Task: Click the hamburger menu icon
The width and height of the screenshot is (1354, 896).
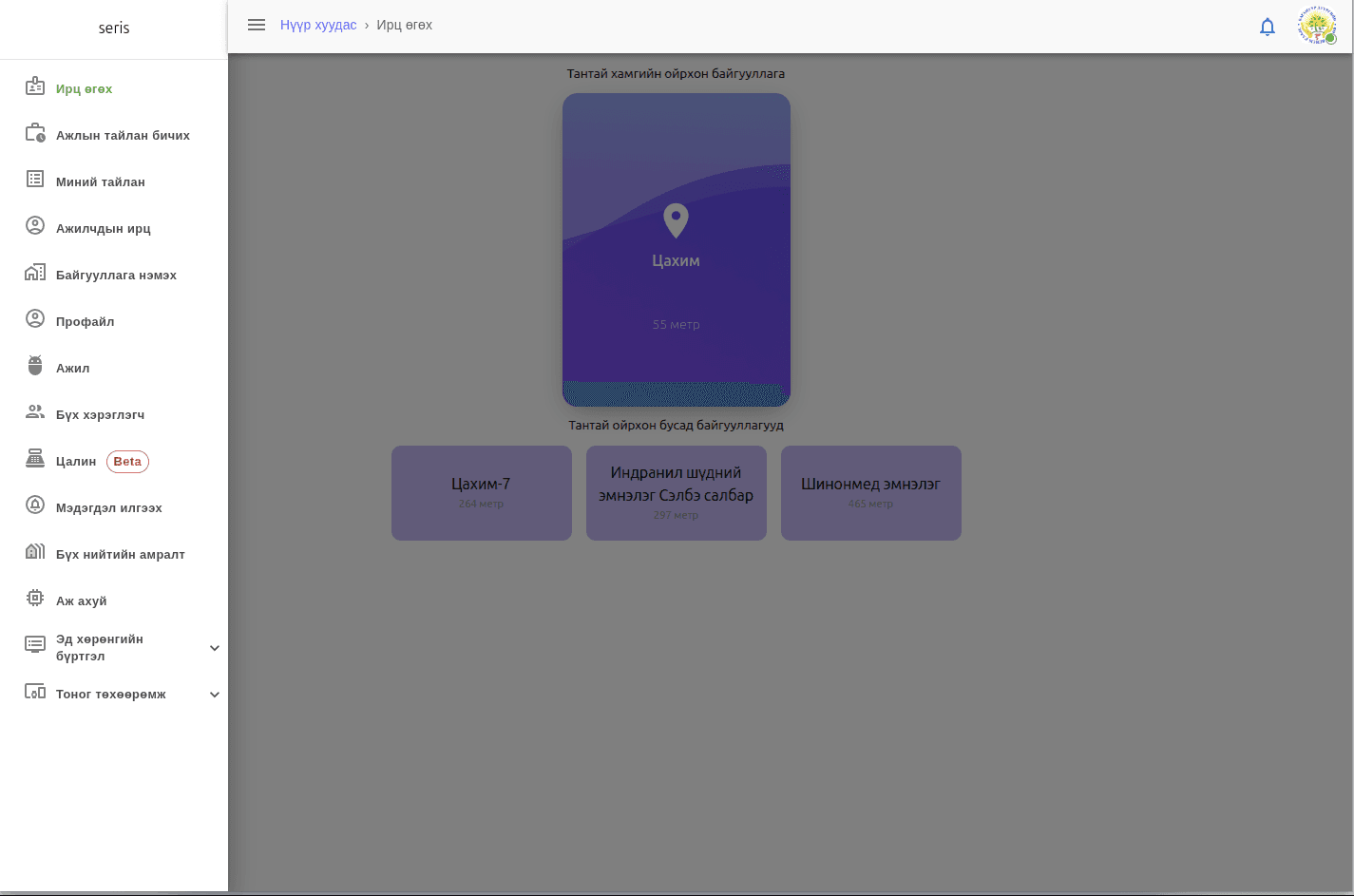Action: pyautogui.click(x=257, y=26)
